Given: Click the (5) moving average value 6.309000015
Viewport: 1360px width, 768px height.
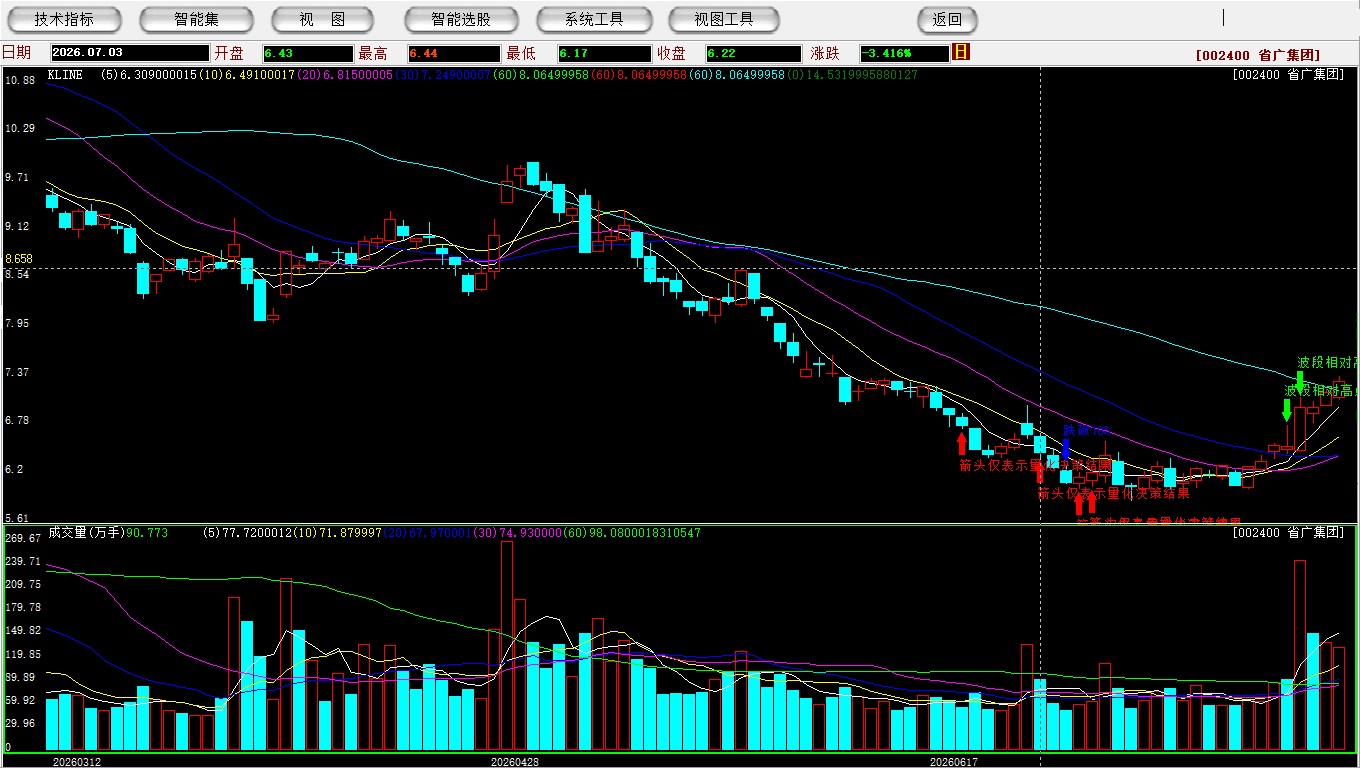Looking at the screenshot, I should coord(148,74).
